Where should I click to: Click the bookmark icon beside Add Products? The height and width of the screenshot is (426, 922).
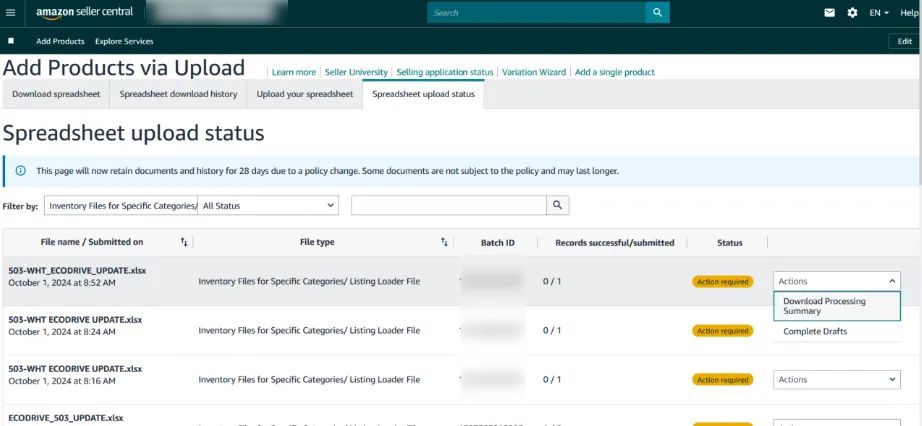(11, 41)
